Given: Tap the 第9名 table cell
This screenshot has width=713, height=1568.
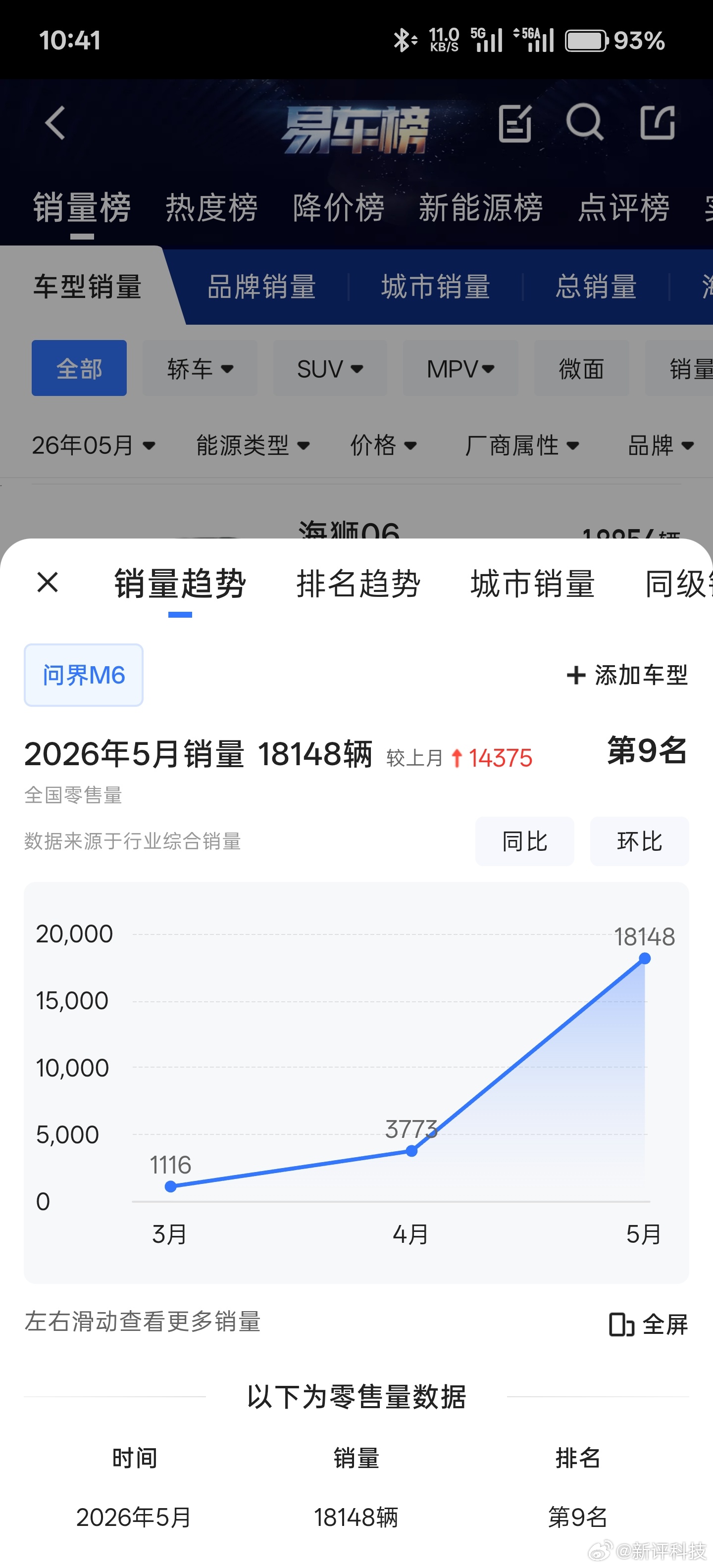Looking at the screenshot, I should (578, 1518).
